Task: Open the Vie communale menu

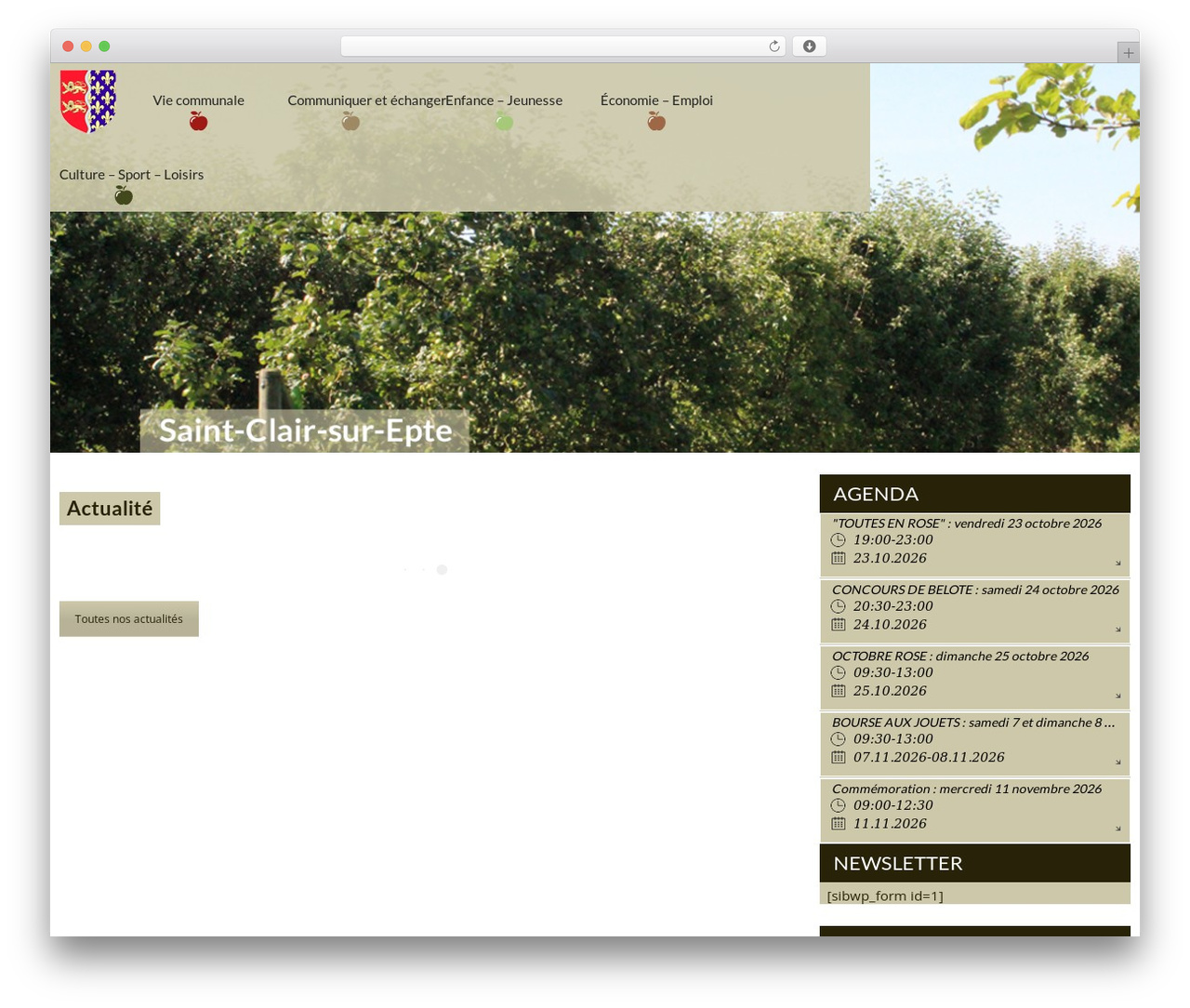Action: pos(198,100)
